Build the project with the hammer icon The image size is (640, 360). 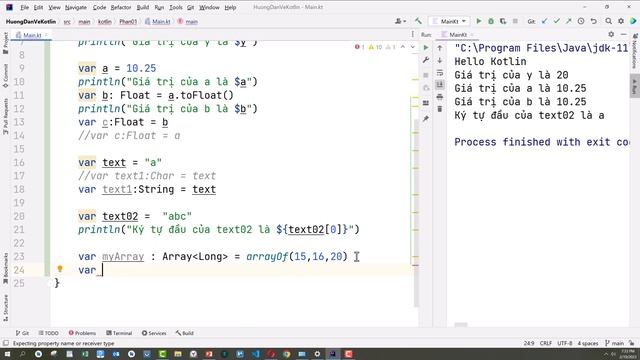[x=418, y=21]
